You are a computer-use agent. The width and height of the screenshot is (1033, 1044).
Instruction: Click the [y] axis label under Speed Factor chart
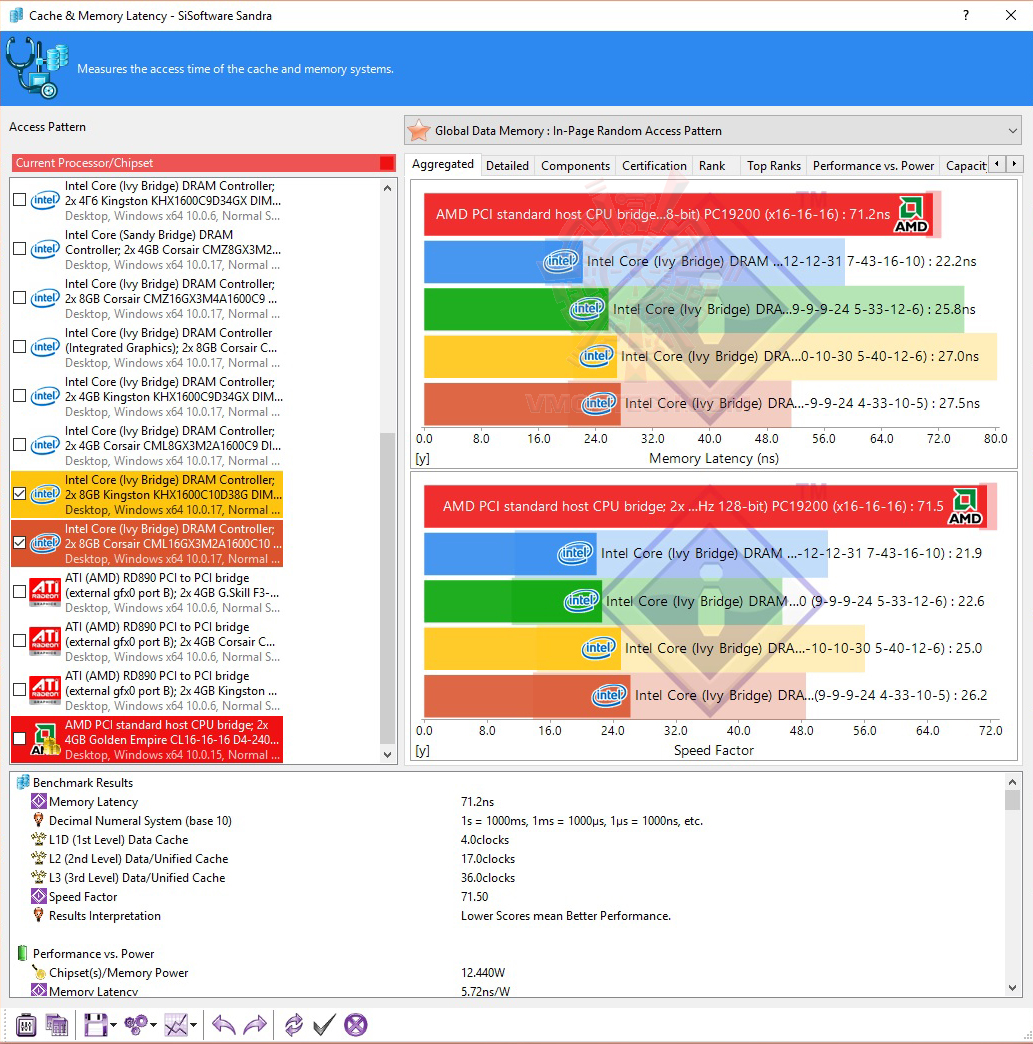coord(422,750)
